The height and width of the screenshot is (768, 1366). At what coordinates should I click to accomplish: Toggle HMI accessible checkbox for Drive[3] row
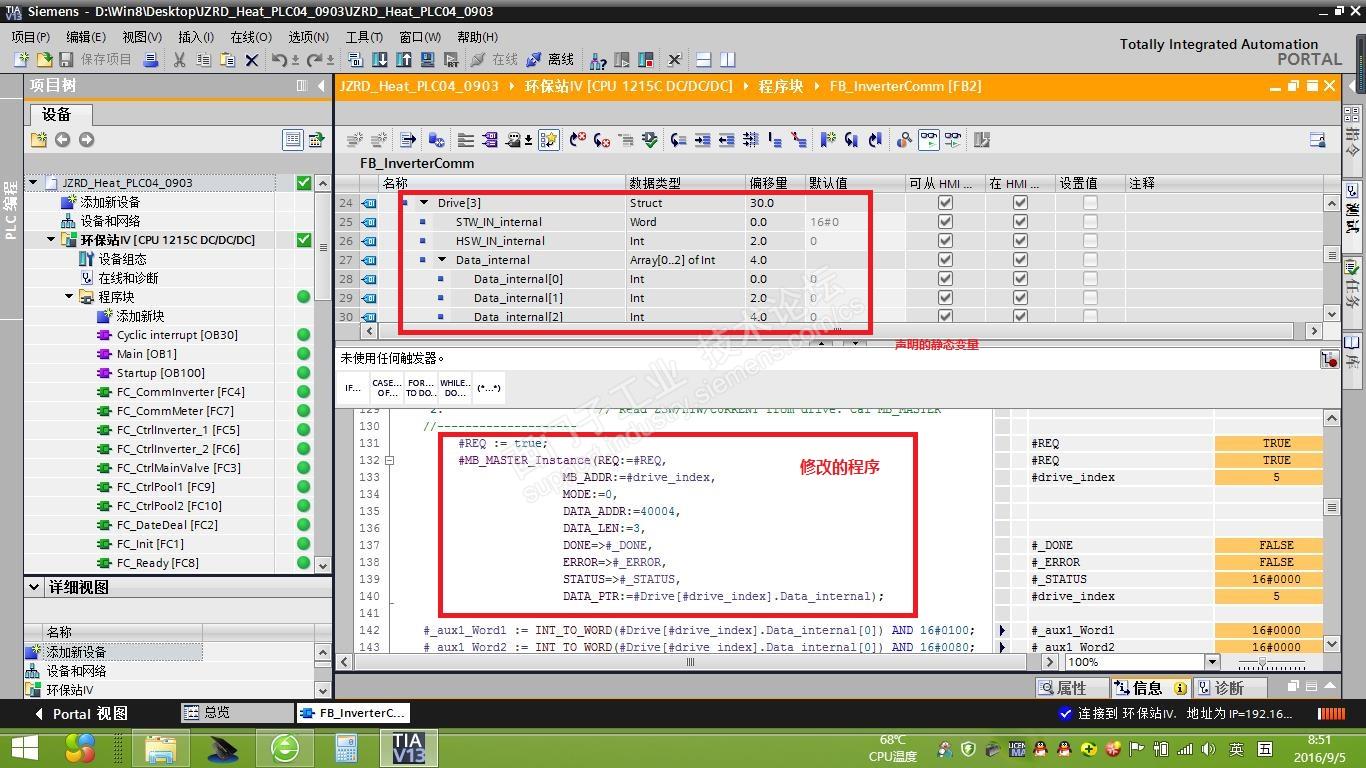[x=945, y=203]
